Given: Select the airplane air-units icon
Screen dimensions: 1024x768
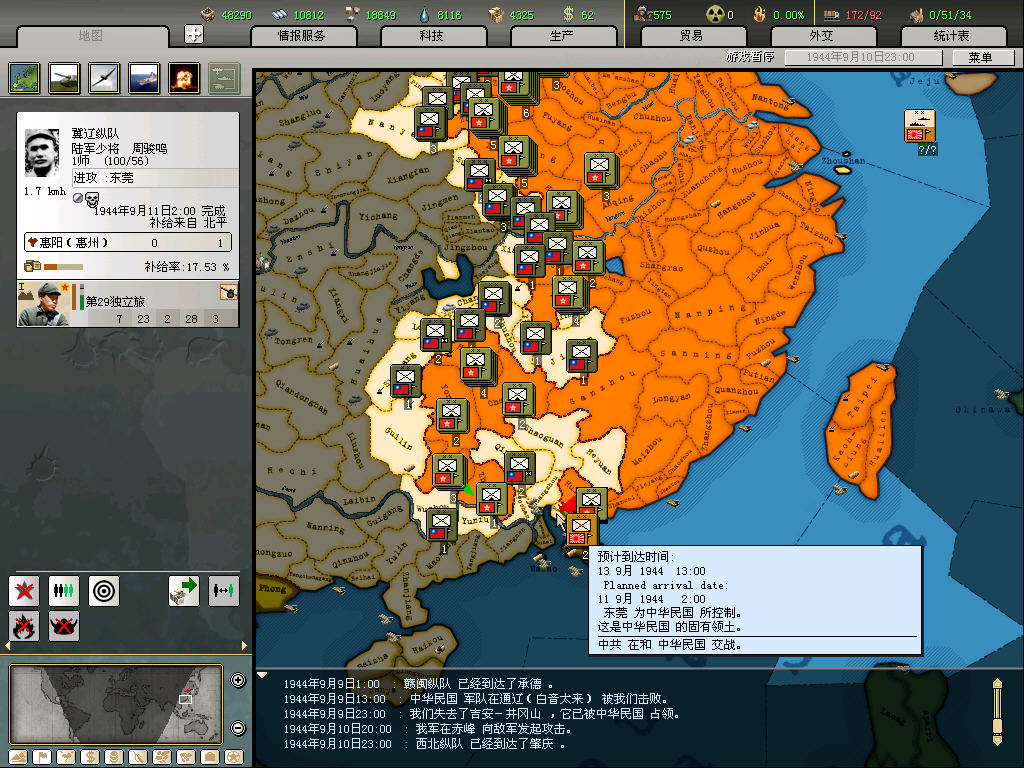Looking at the screenshot, I should [104, 78].
